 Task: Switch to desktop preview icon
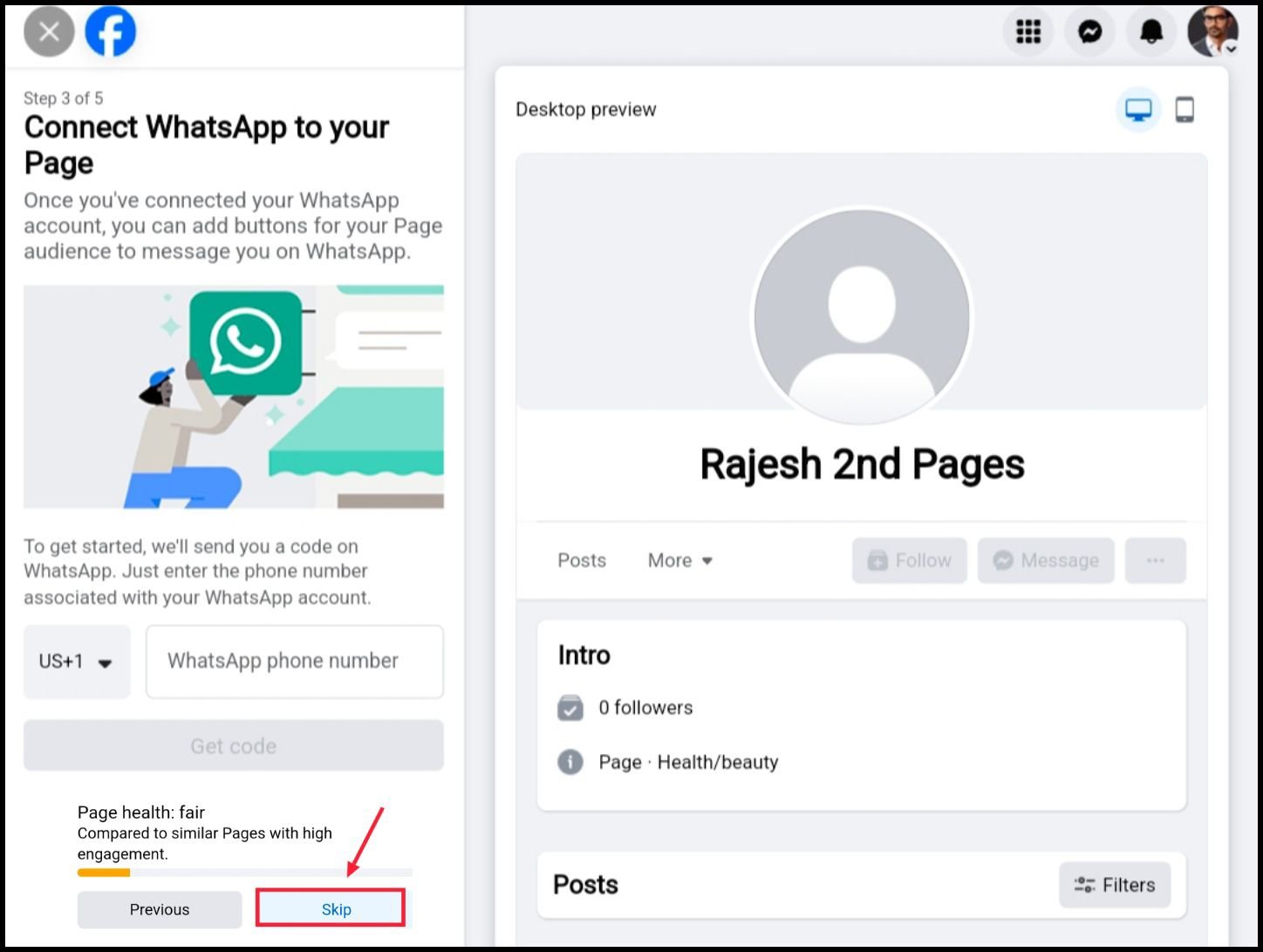(1138, 110)
